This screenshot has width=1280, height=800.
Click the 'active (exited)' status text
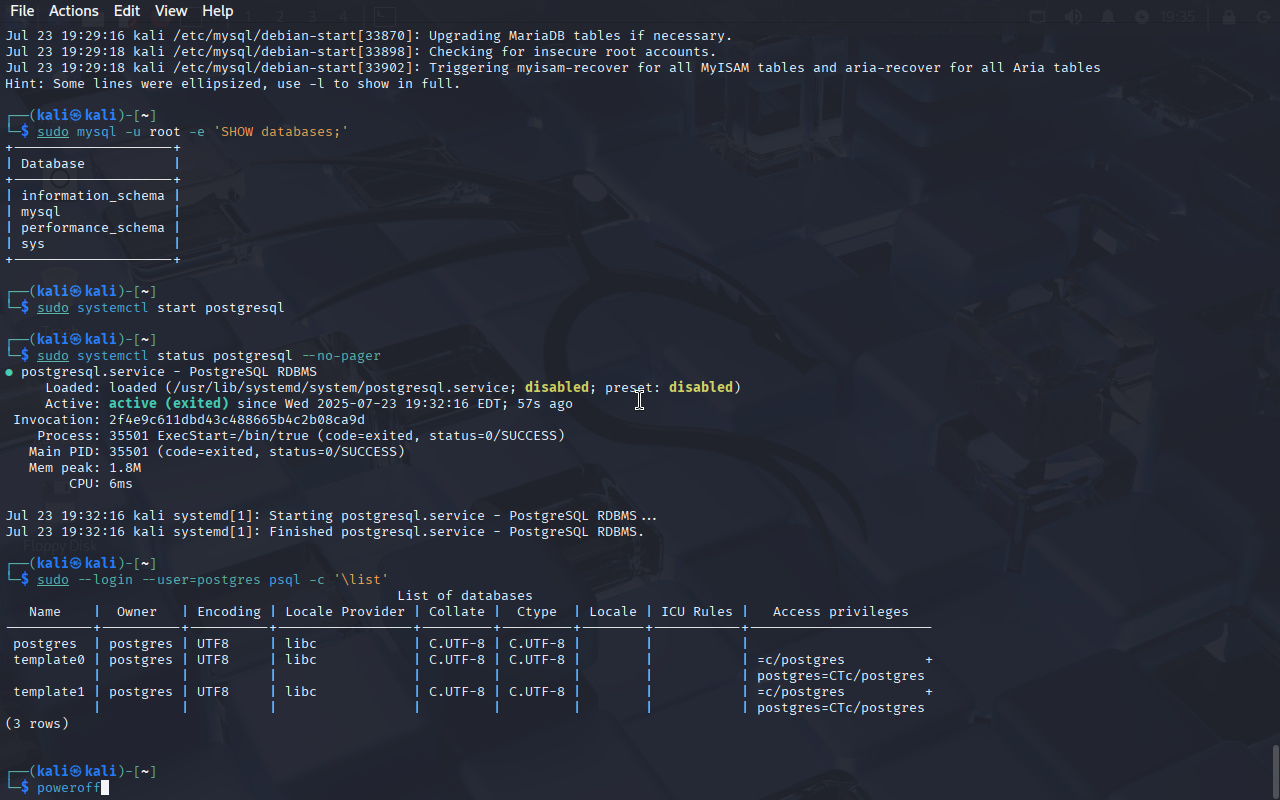(x=169, y=404)
